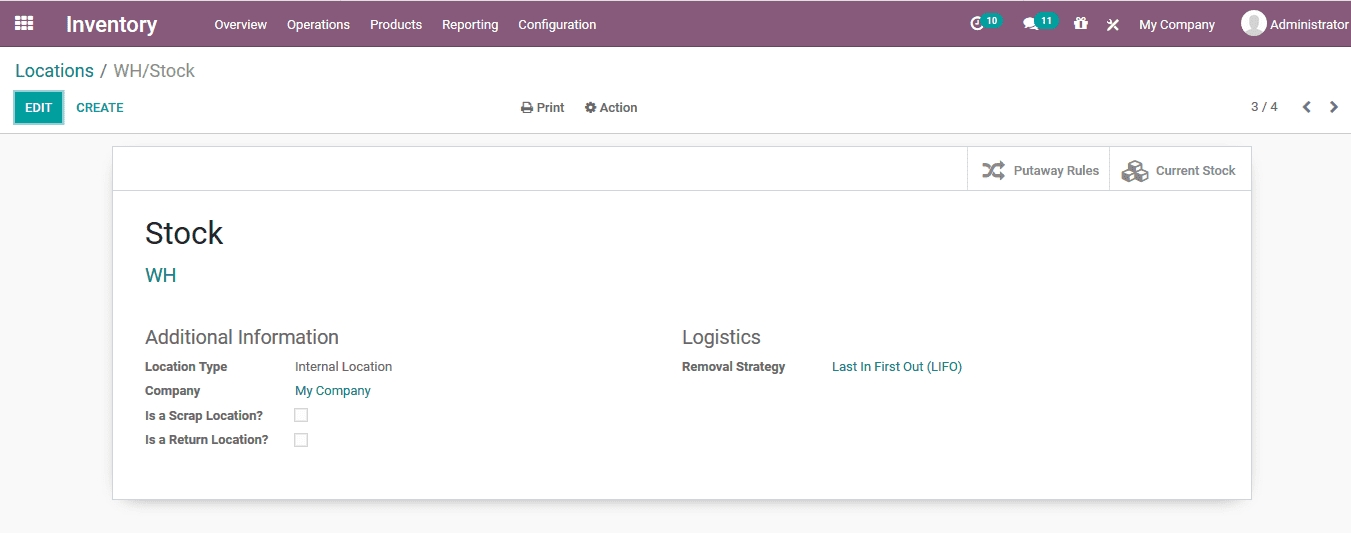The width and height of the screenshot is (1351, 533).
Task: Expand the Print dropdown
Action: click(x=543, y=108)
